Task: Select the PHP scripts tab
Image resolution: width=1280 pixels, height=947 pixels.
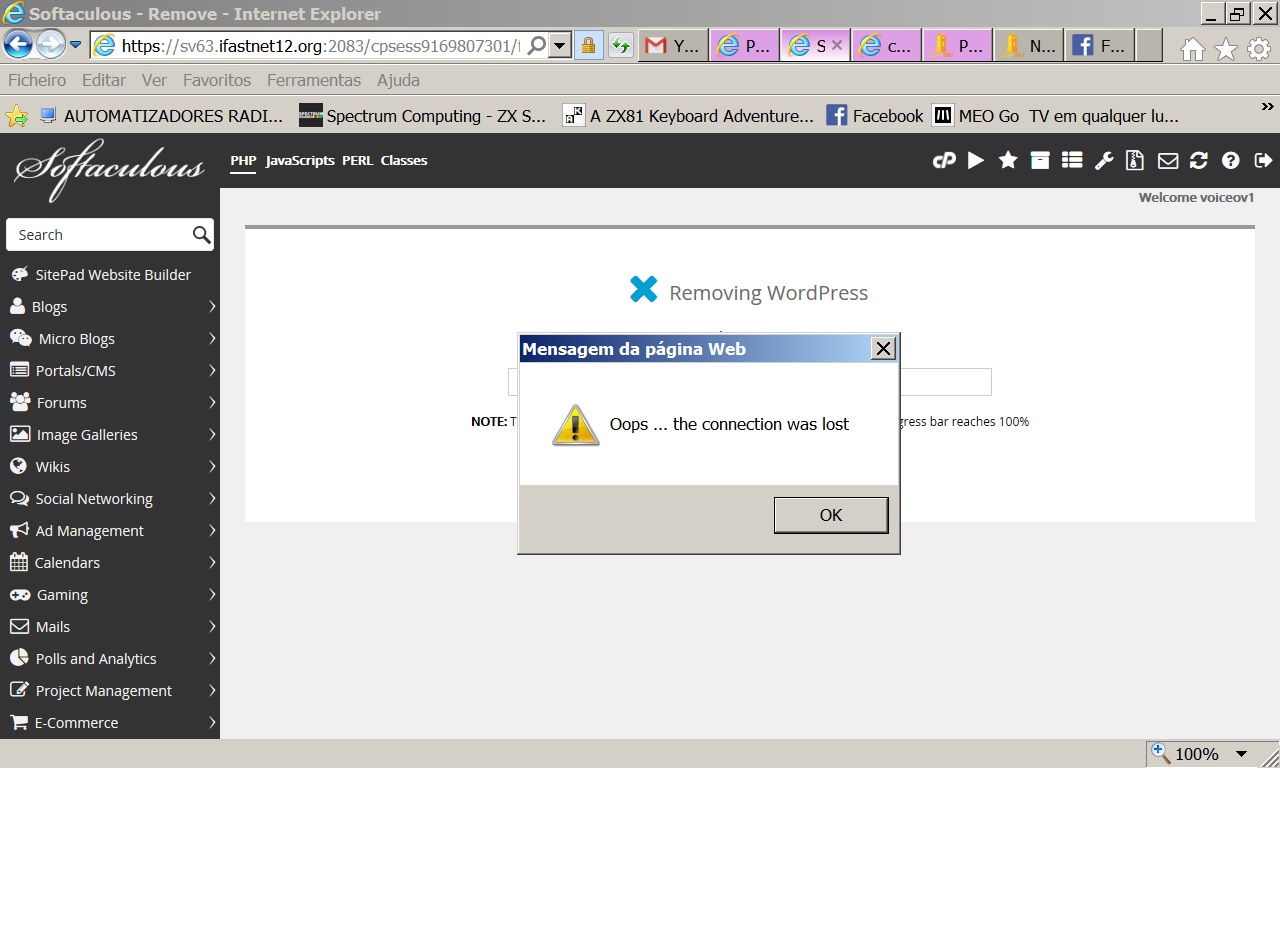Action: (243, 161)
